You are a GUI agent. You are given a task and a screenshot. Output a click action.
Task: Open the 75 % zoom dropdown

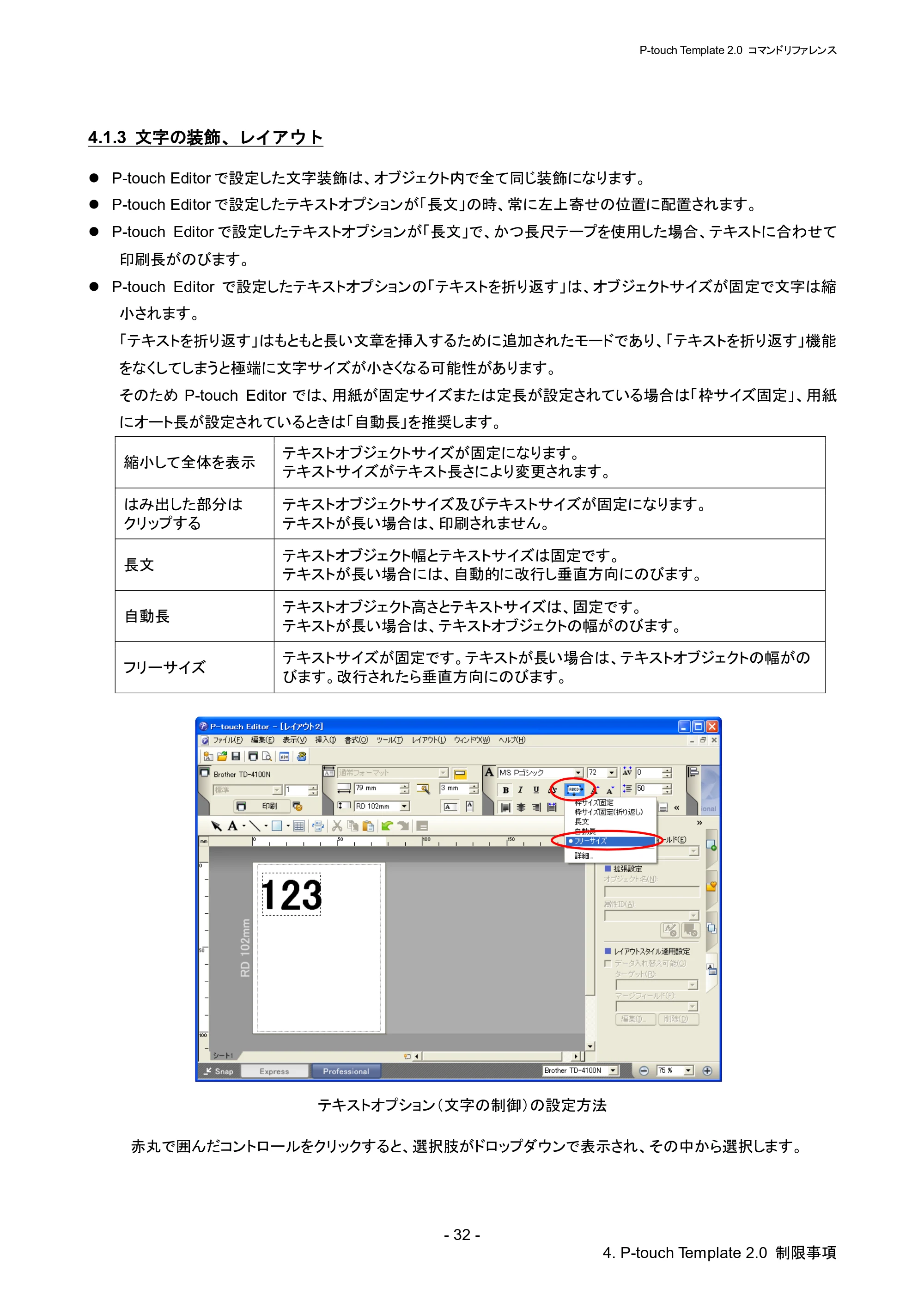pyautogui.click(x=688, y=1071)
